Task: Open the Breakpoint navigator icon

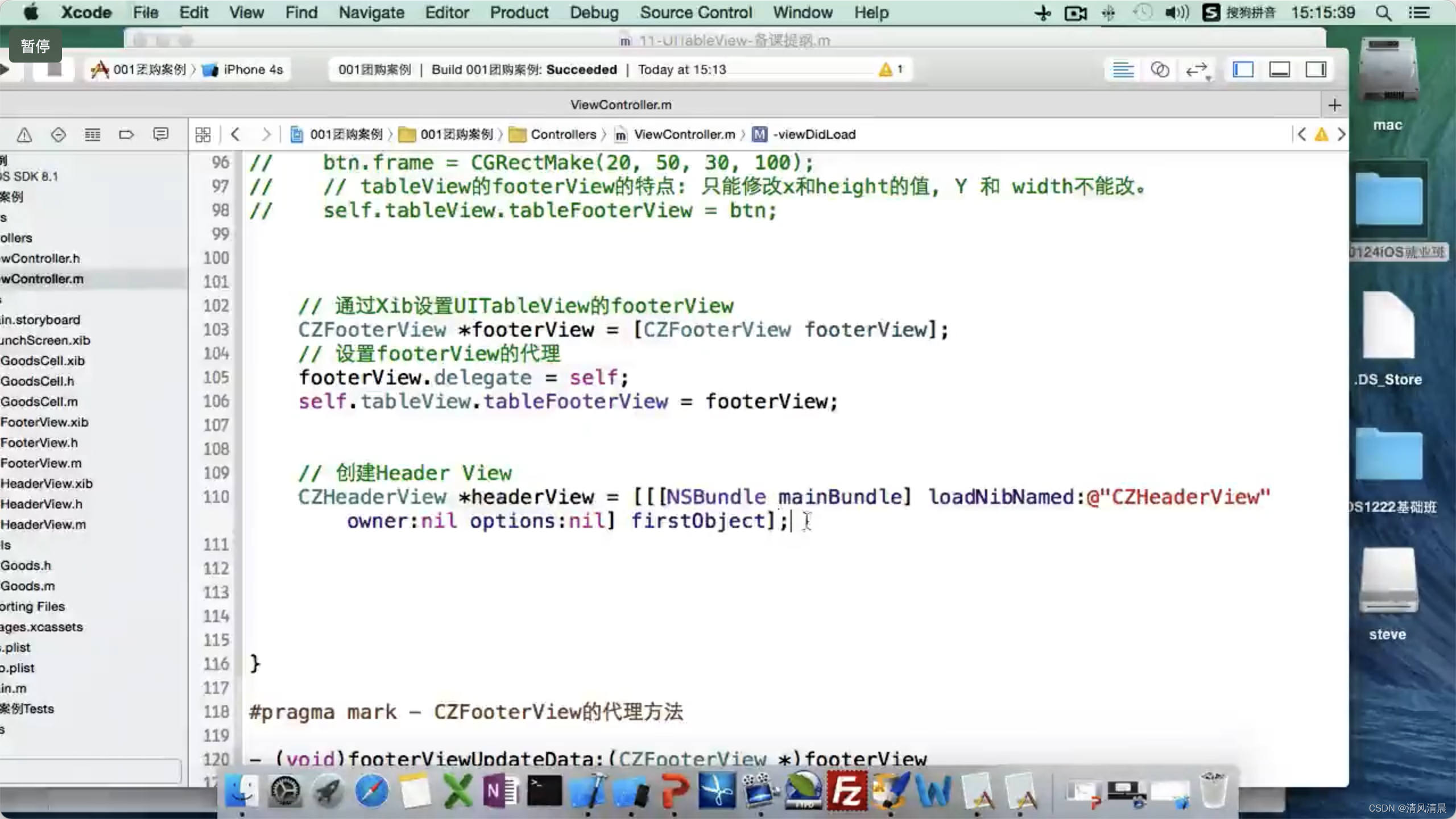Action: [126, 135]
